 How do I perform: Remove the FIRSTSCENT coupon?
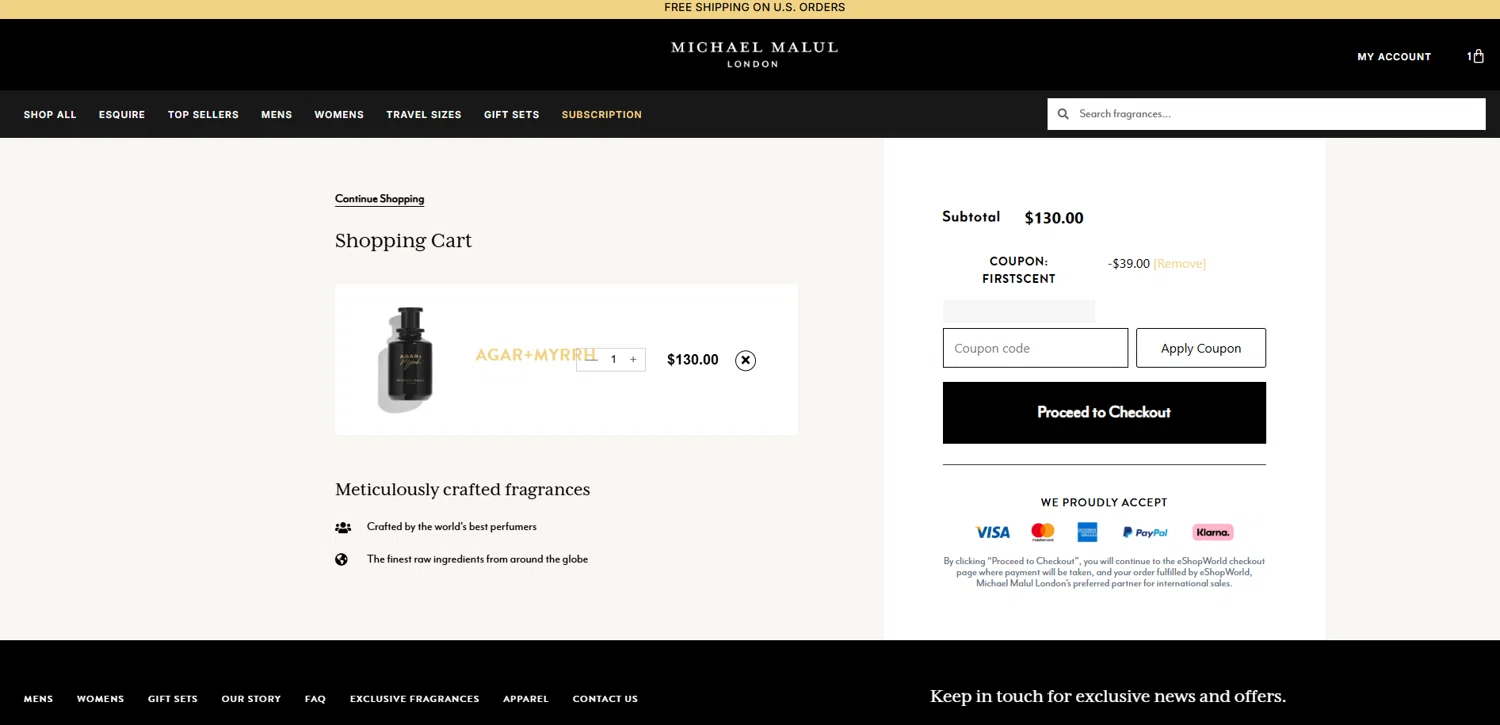[x=1180, y=264]
